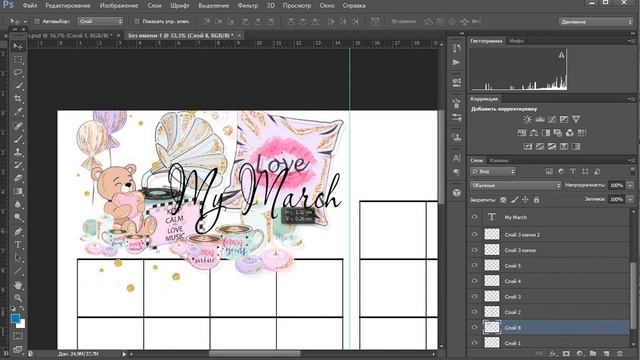Close the Без имени-1 document tab
This screenshot has height=360, width=640.
pos(240,36)
